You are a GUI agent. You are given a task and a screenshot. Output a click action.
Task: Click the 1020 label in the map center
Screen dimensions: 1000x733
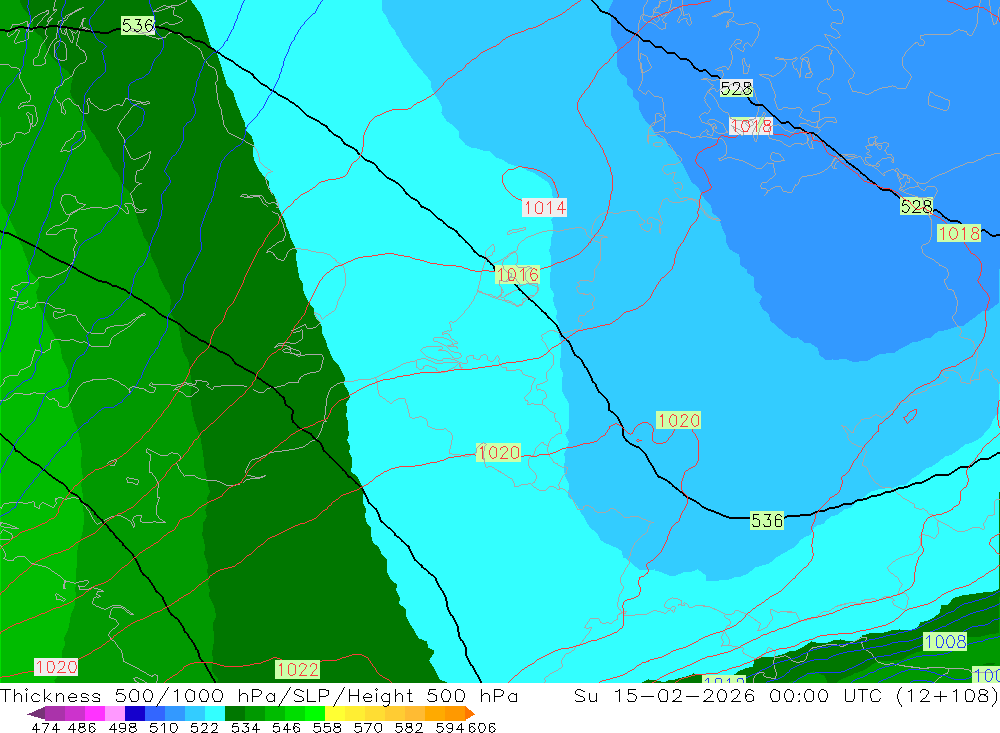pos(499,453)
